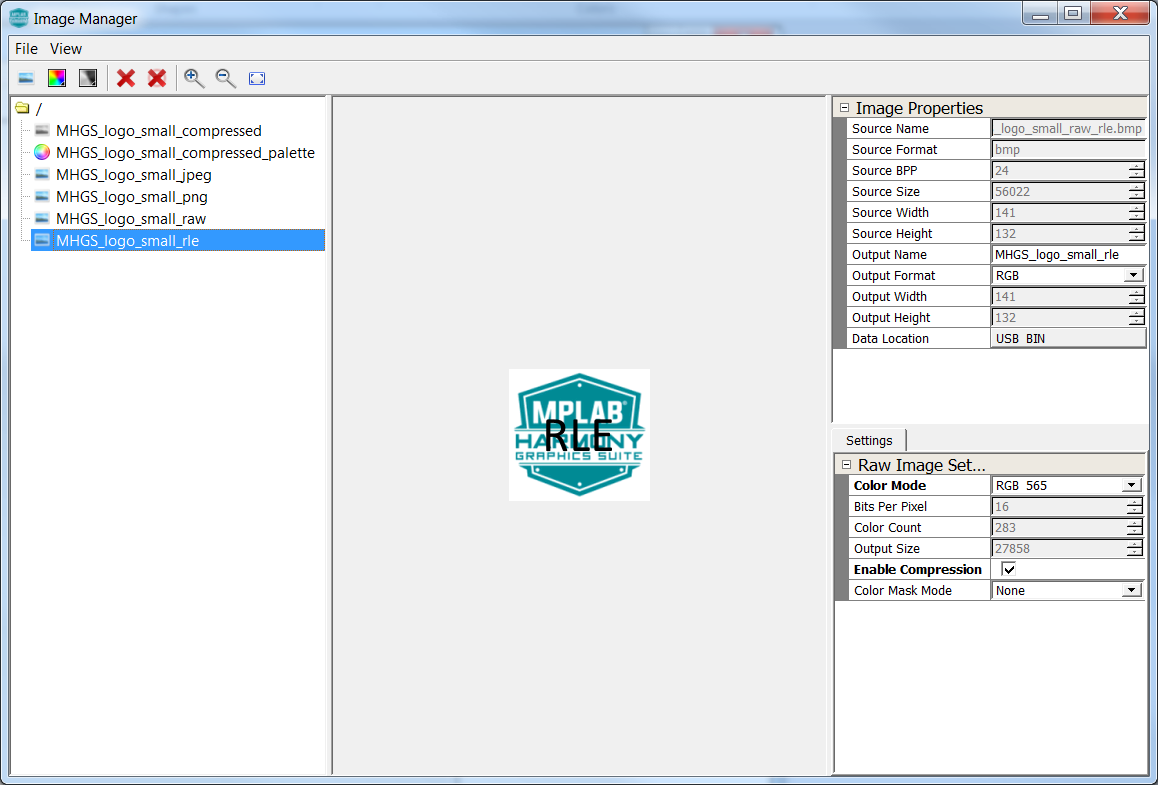This screenshot has width=1158, height=785.
Task: Select MHGS_logo_small_compressed_palette item
Action: 185,153
